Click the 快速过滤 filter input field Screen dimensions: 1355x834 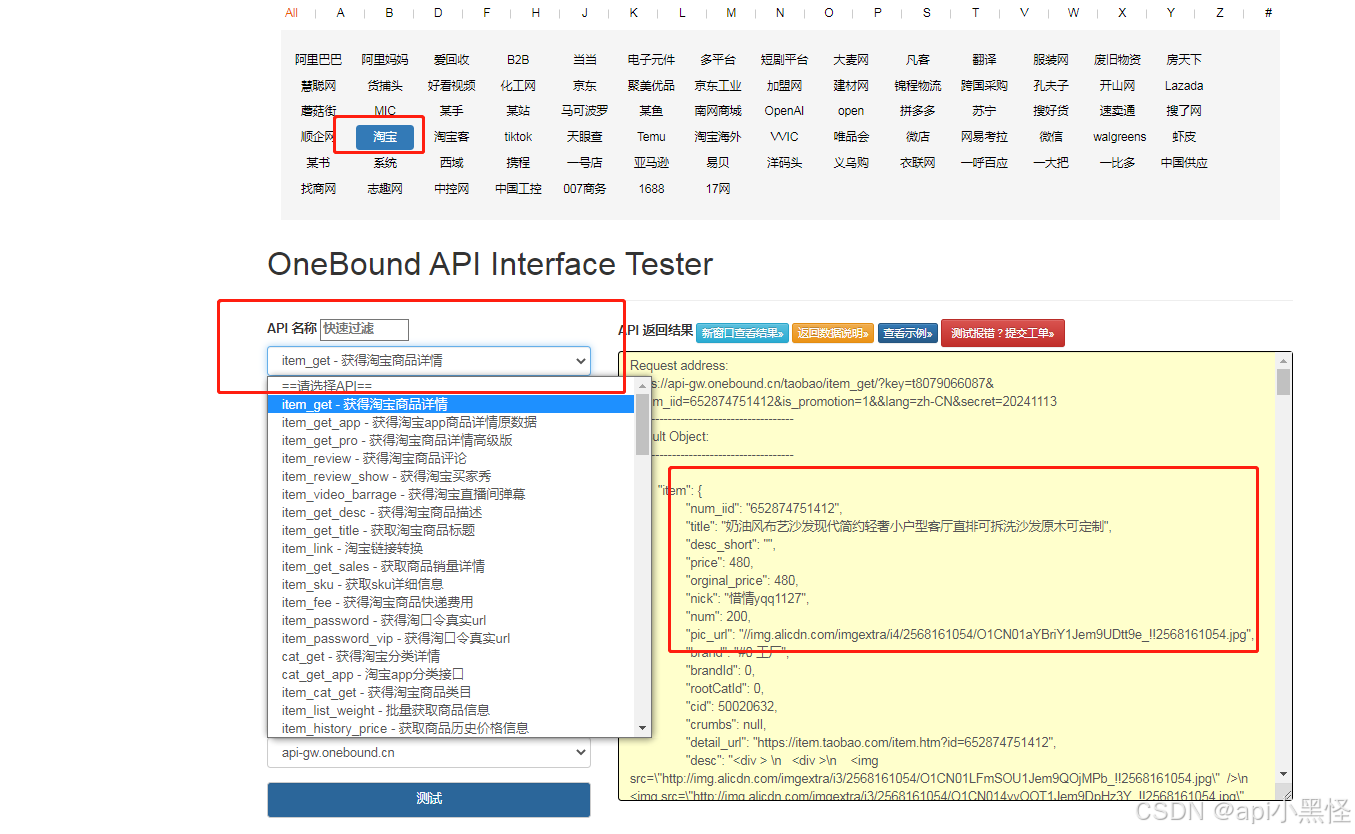coord(364,328)
